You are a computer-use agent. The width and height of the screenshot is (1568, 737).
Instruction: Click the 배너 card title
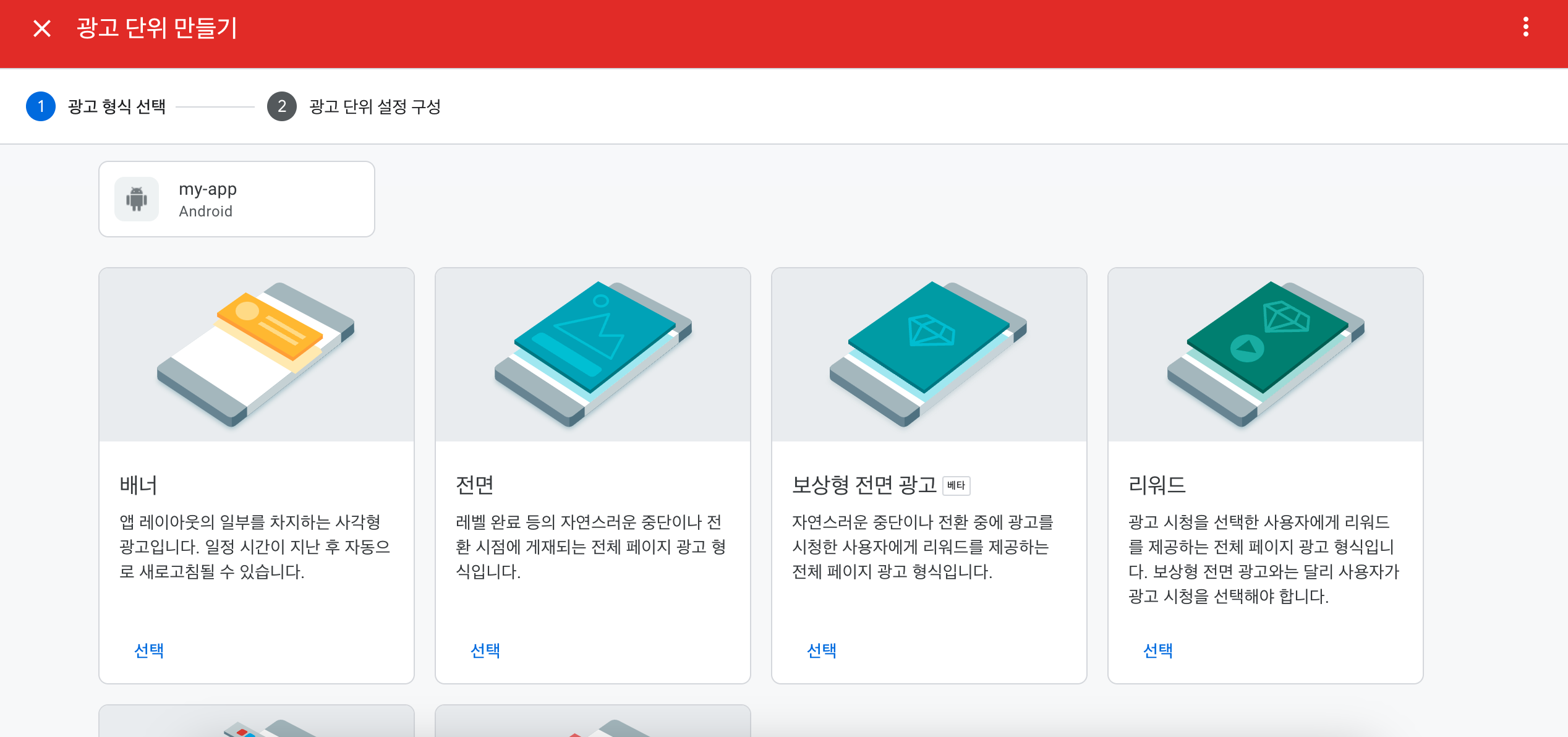[138, 485]
